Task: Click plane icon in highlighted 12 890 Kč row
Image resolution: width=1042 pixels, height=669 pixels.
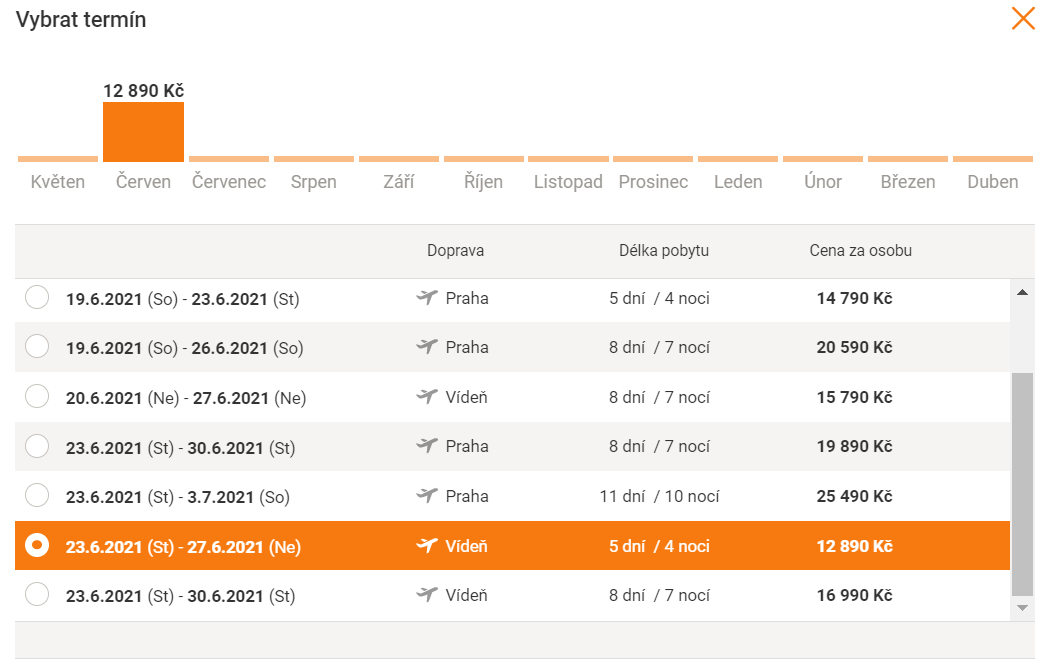Action: coord(427,545)
